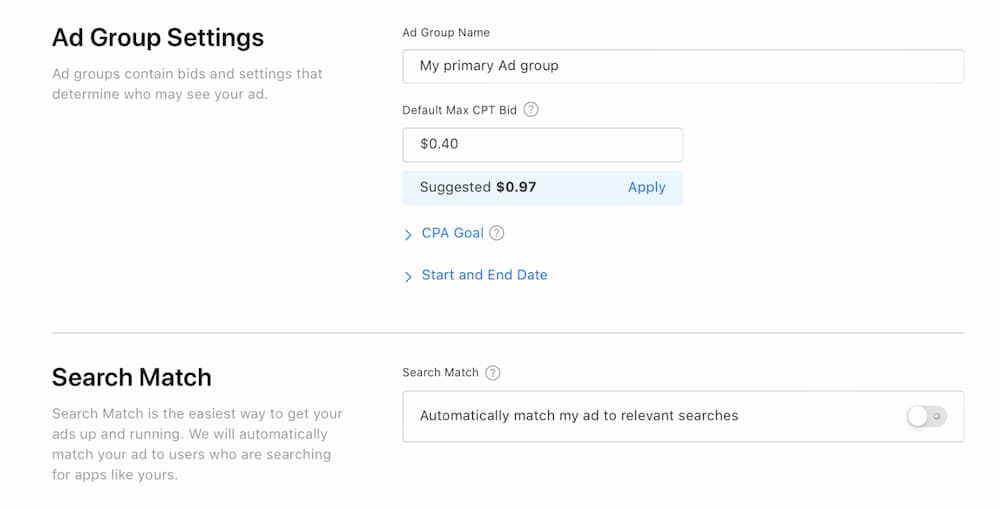This screenshot has height=510, width=1000.
Task: Click the Default Max CPT Bid label text
Action: point(459,110)
